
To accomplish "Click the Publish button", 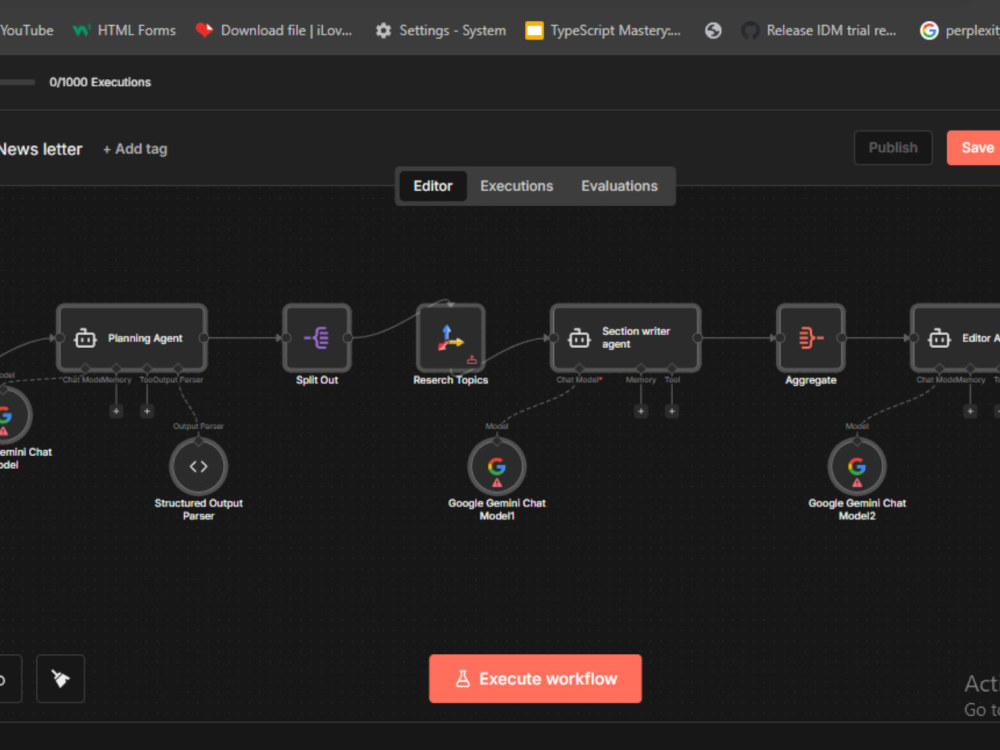I will [893, 148].
